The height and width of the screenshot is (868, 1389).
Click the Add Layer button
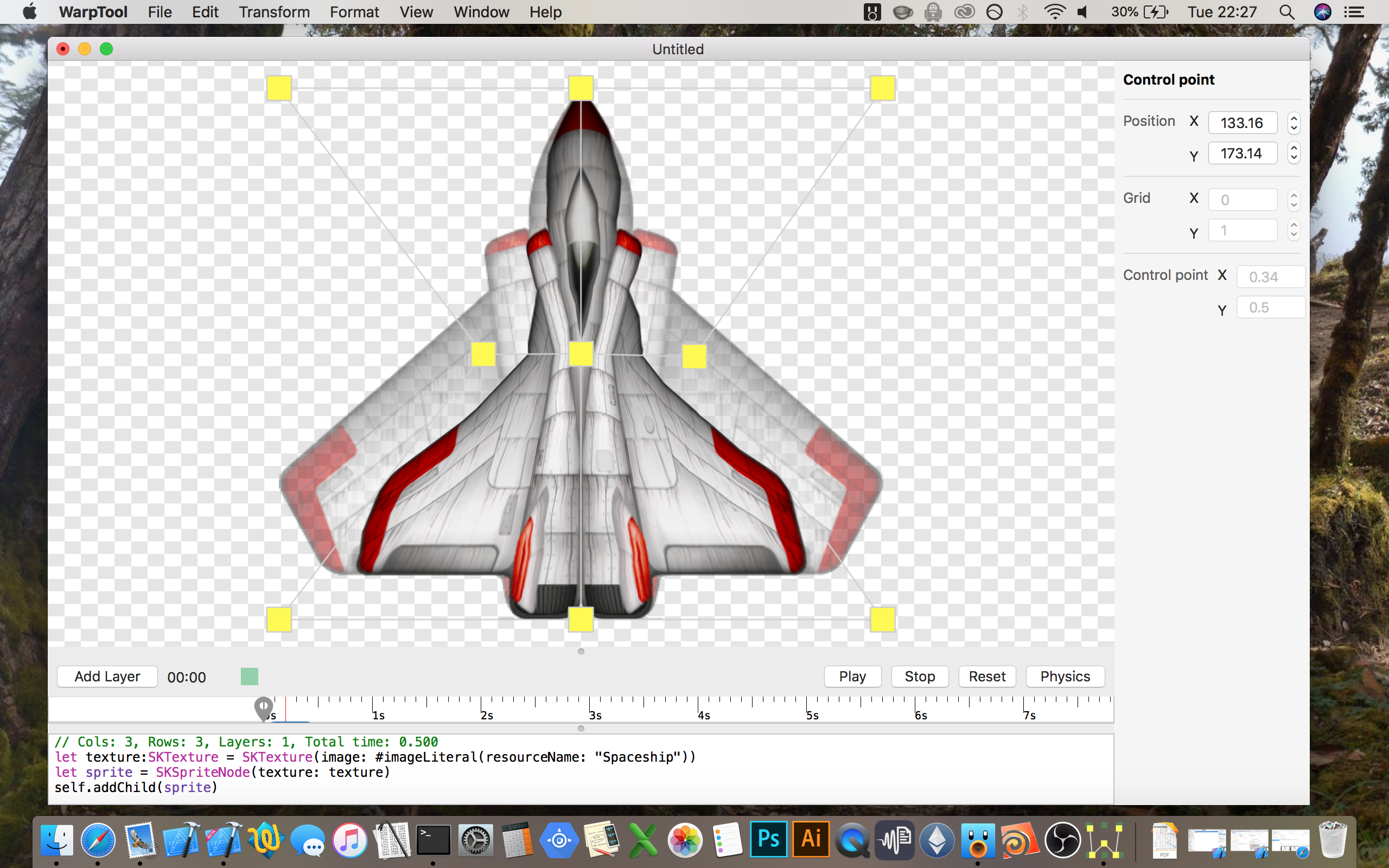pos(107,676)
